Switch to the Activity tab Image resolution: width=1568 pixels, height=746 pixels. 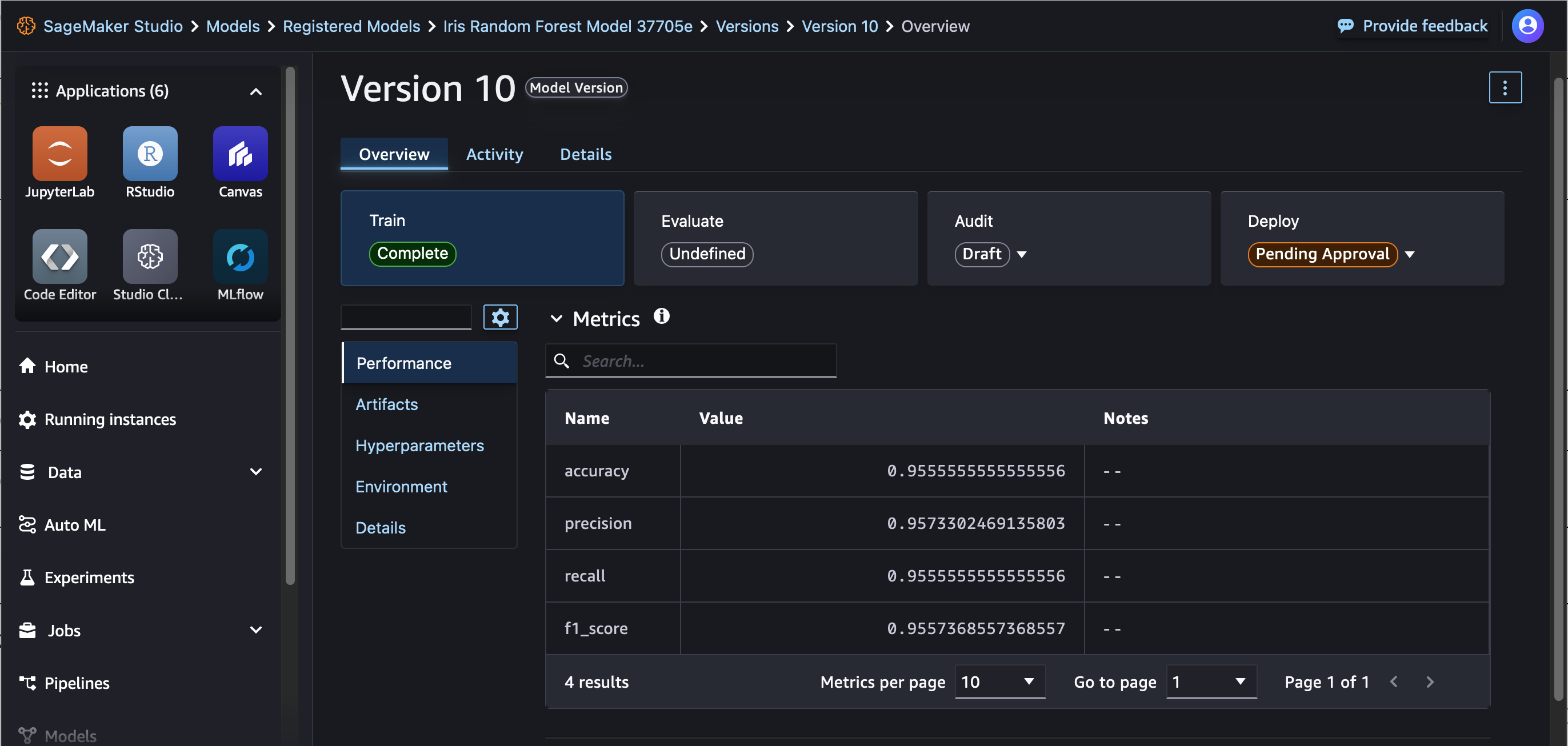click(x=494, y=154)
